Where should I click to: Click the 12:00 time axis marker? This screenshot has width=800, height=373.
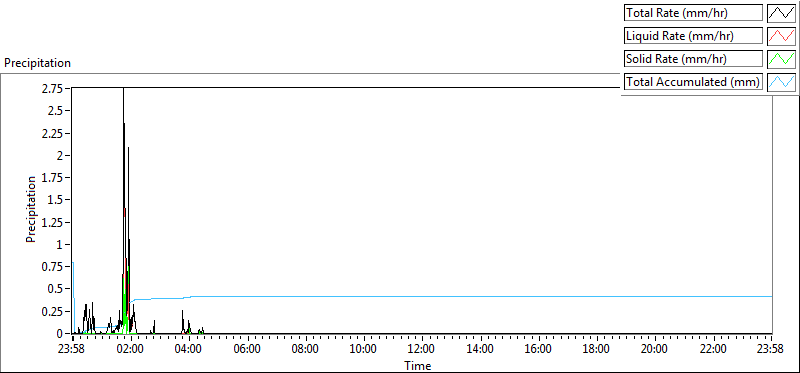pos(422,349)
